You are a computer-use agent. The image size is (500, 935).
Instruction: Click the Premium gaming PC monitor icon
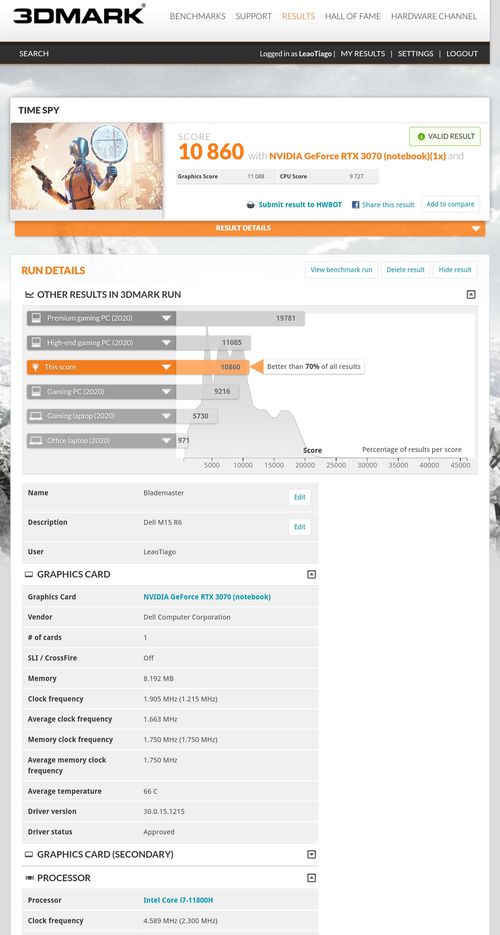[36, 318]
